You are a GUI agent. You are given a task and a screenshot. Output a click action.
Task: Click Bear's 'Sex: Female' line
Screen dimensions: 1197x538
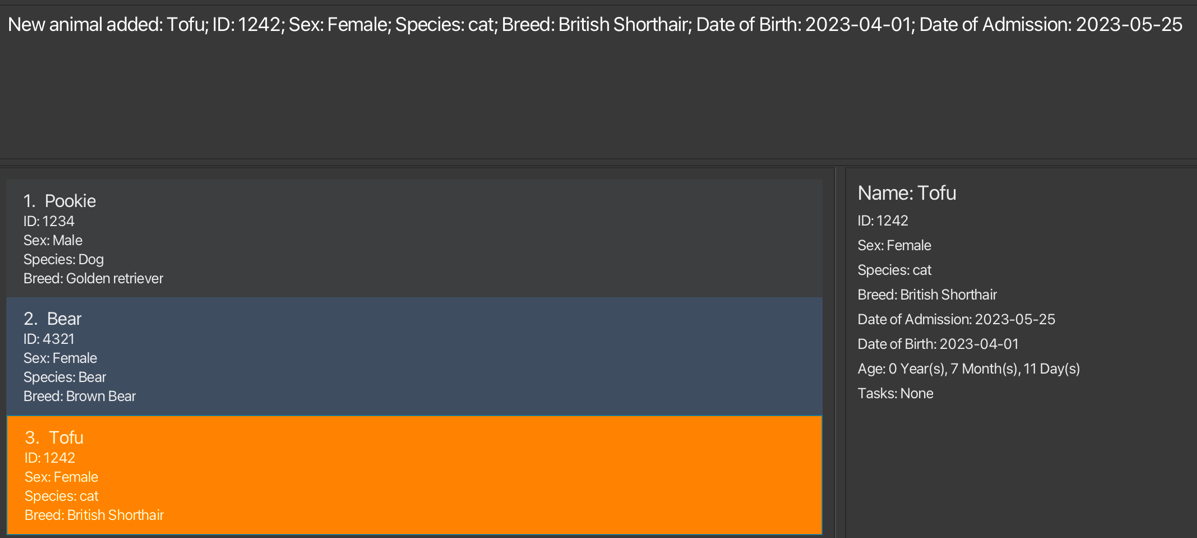pos(60,358)
